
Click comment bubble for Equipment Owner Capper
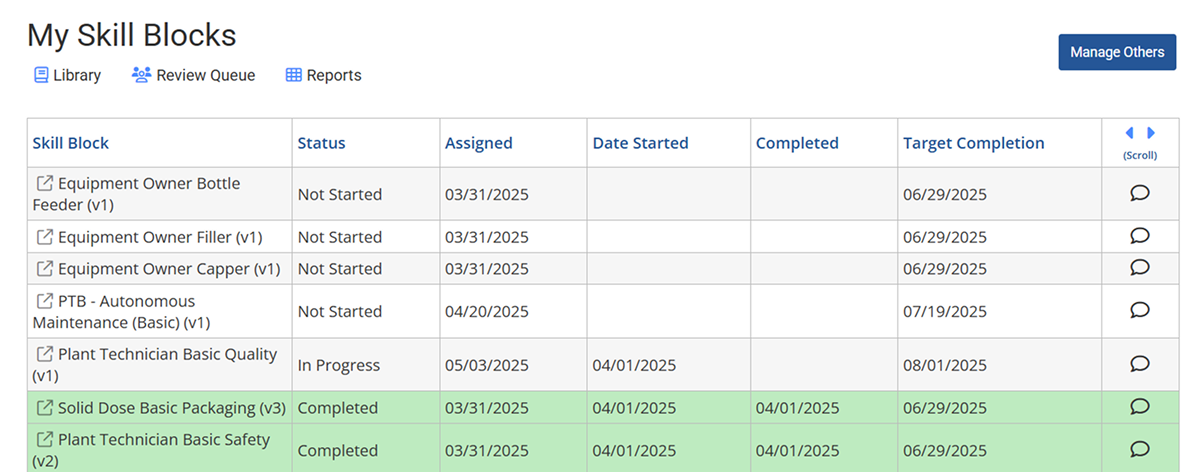pyautogui.click(x=1139, y=268)
